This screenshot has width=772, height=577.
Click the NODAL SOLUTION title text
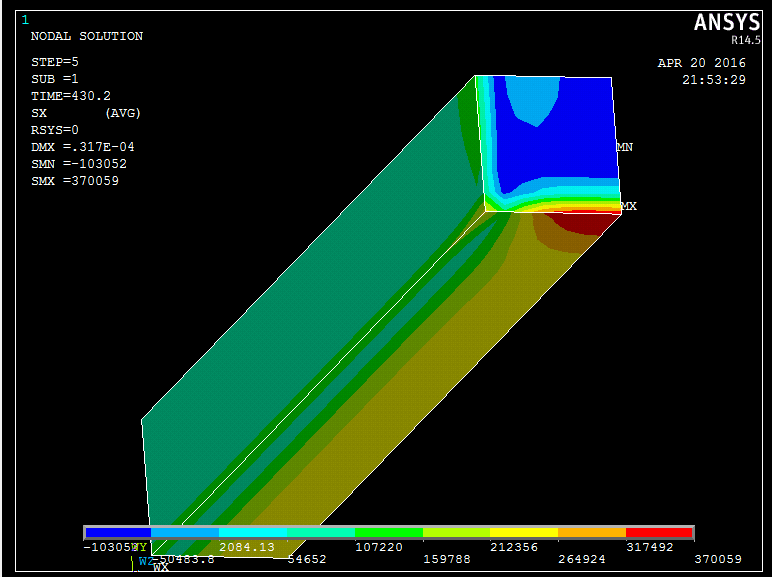[87, 36]
